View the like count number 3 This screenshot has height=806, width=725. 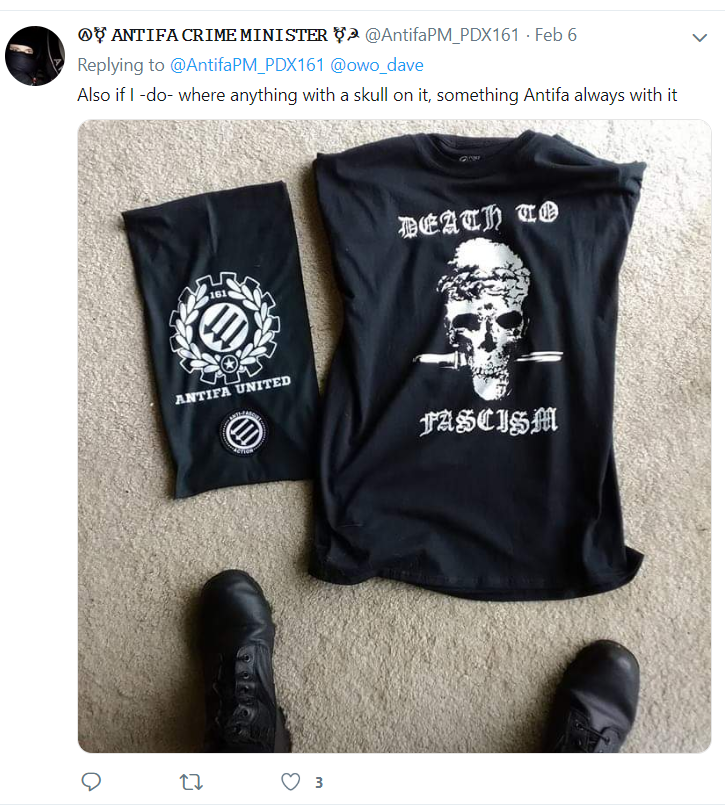coord(319,782)
